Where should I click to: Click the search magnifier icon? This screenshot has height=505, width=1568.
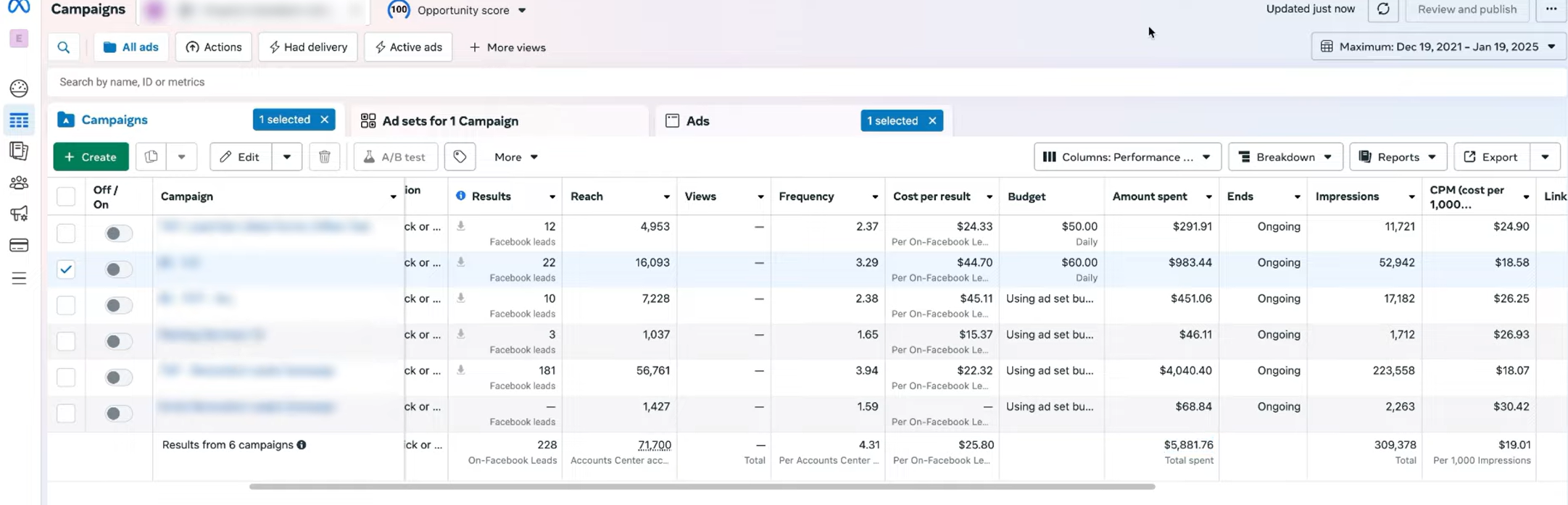coord(64,48)
